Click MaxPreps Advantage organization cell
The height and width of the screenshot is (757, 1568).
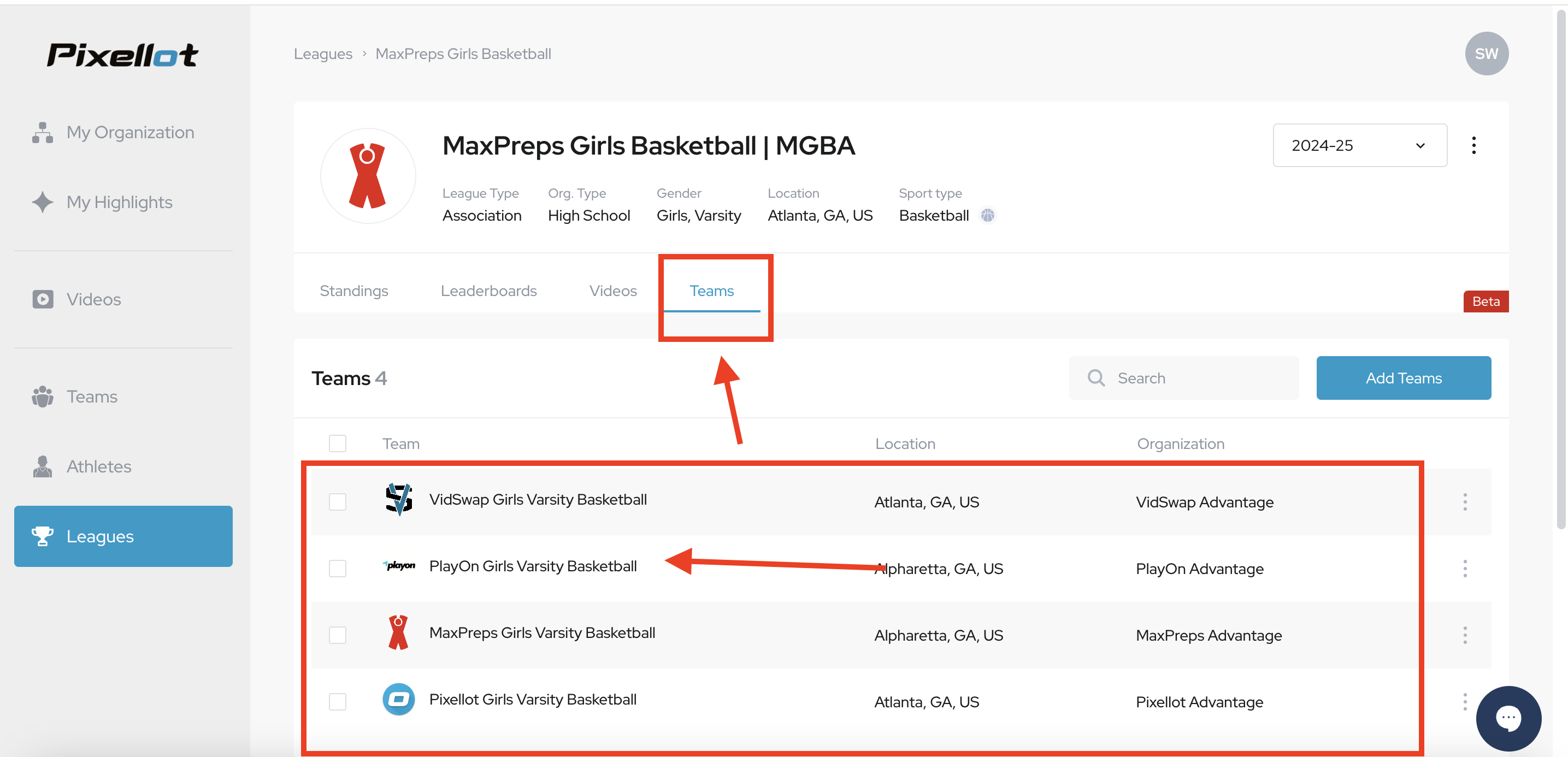pos(1209,635)
